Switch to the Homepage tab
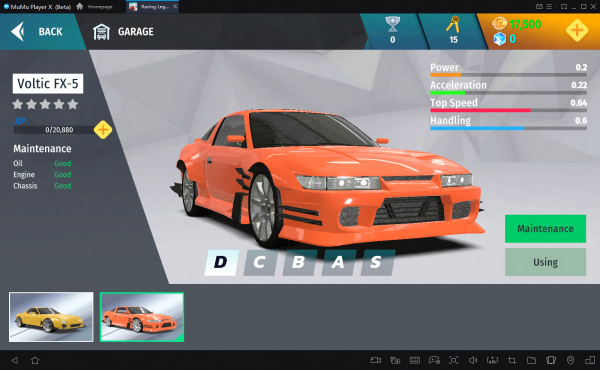The image size is (600, 370). tap(95, 7)
